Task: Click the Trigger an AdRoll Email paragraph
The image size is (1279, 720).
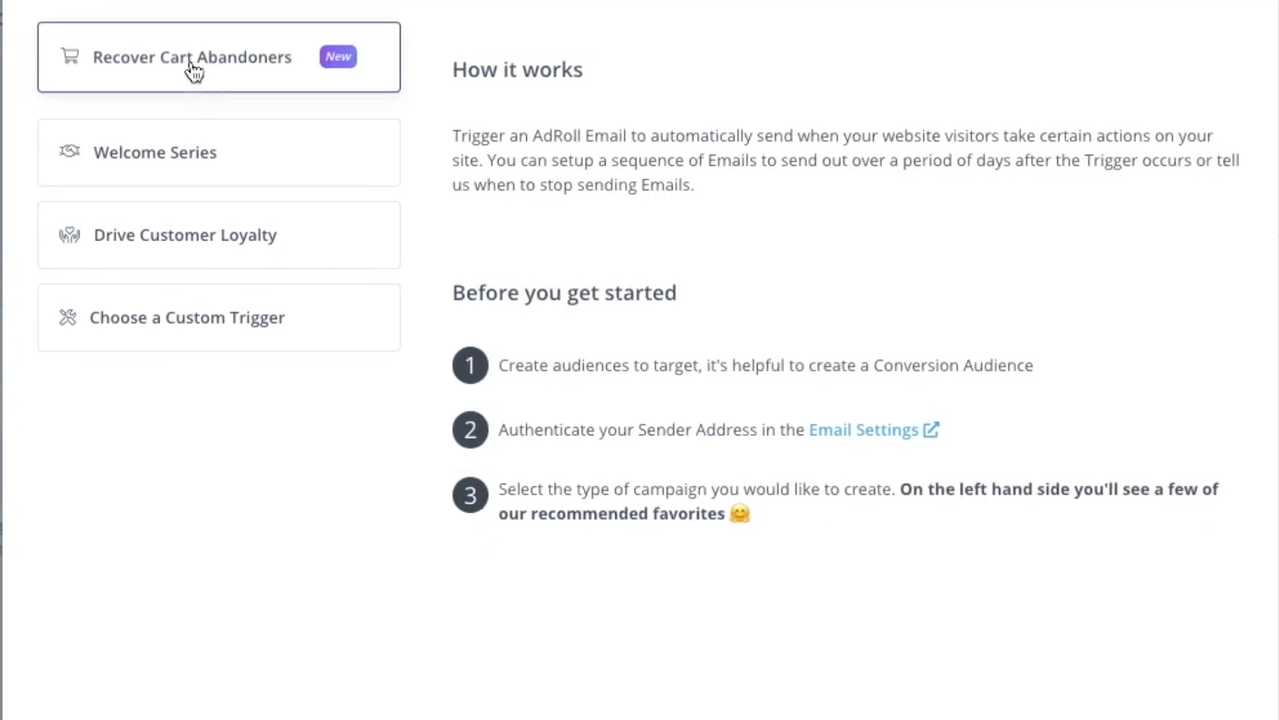Action: point(845,160)
